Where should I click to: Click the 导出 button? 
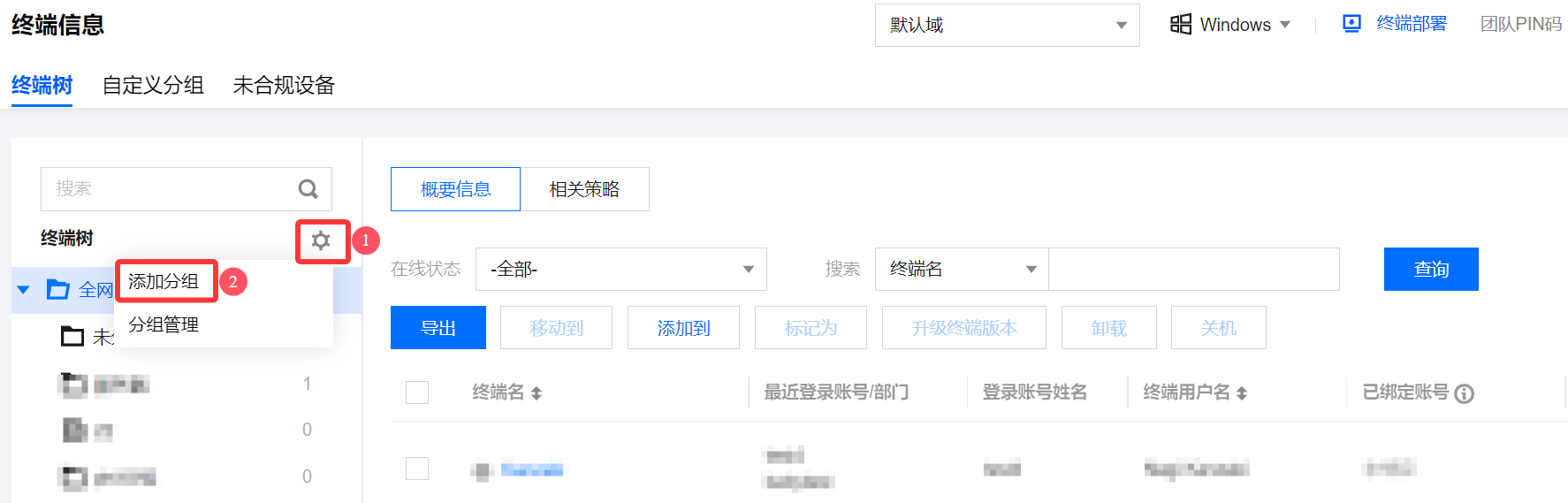point(438,328)
